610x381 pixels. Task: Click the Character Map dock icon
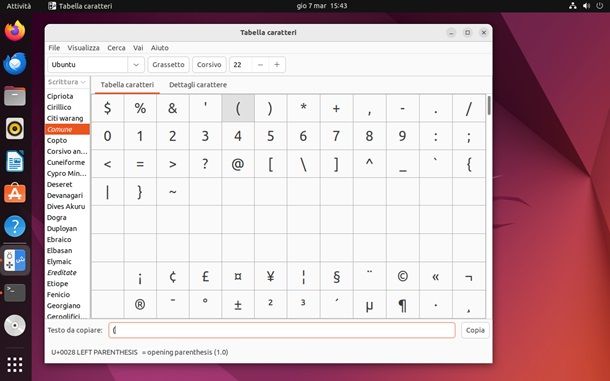[x=15, y=260]
